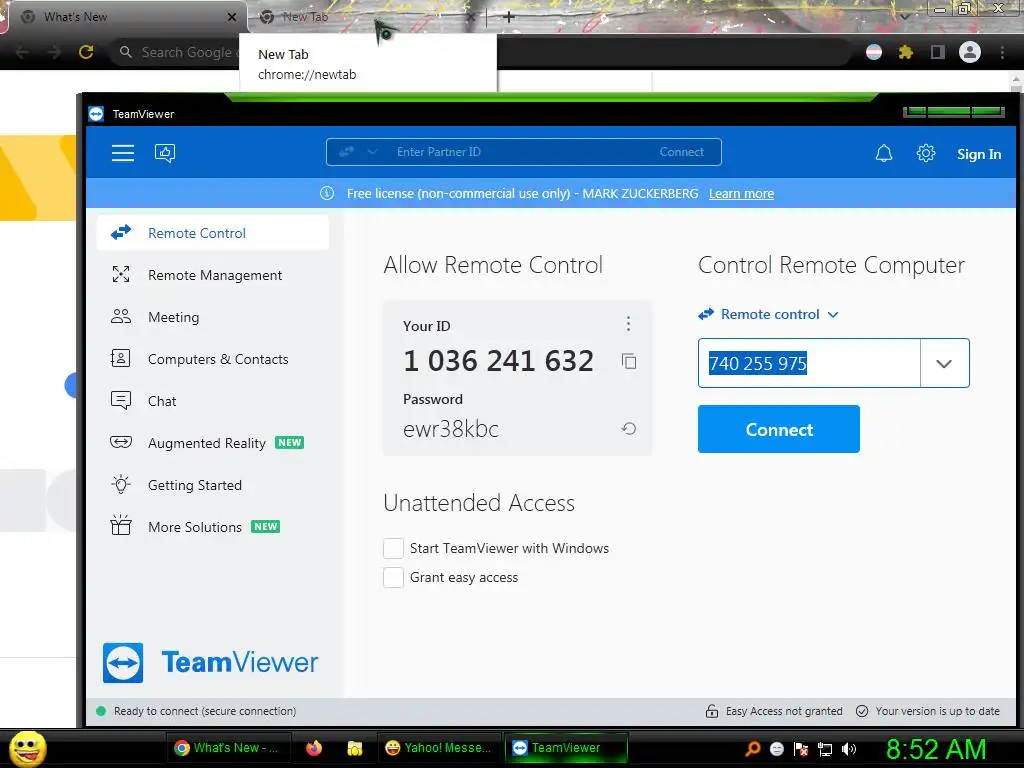1024x768 pixels.
Task: Click the version checkmark icon in status bar
Action: click(x=862, y=711)
